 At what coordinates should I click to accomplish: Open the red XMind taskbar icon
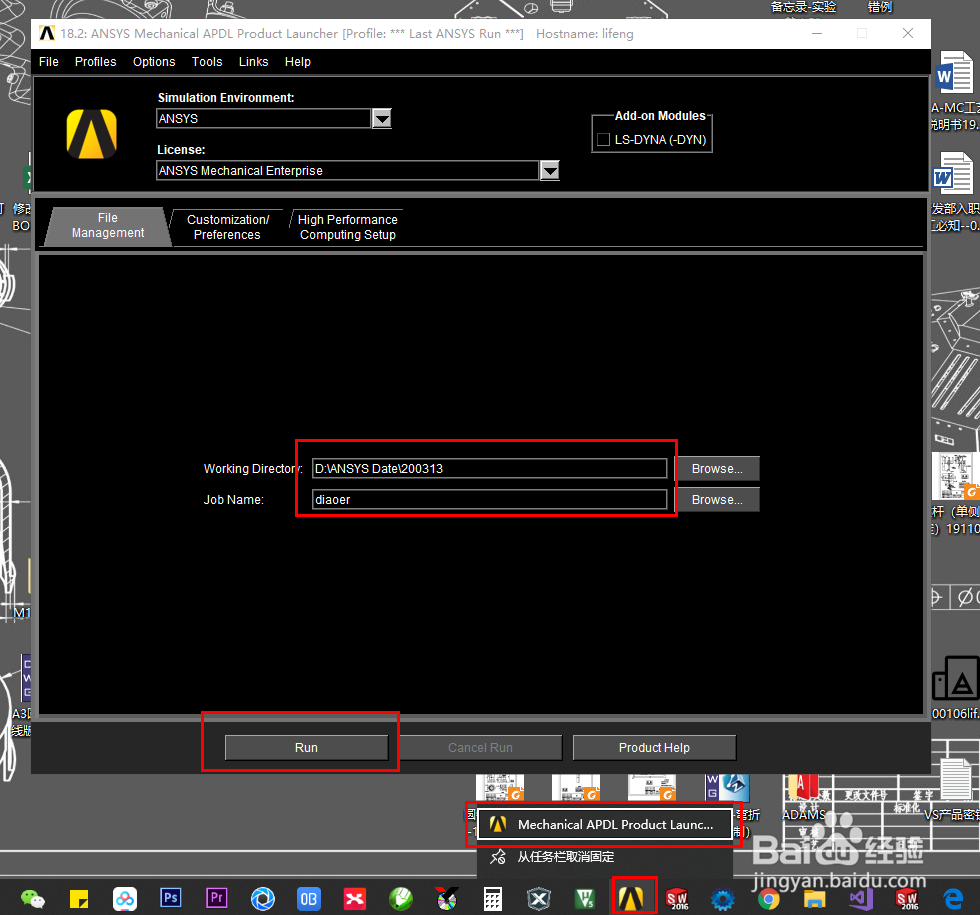click(x=354, y=899)
